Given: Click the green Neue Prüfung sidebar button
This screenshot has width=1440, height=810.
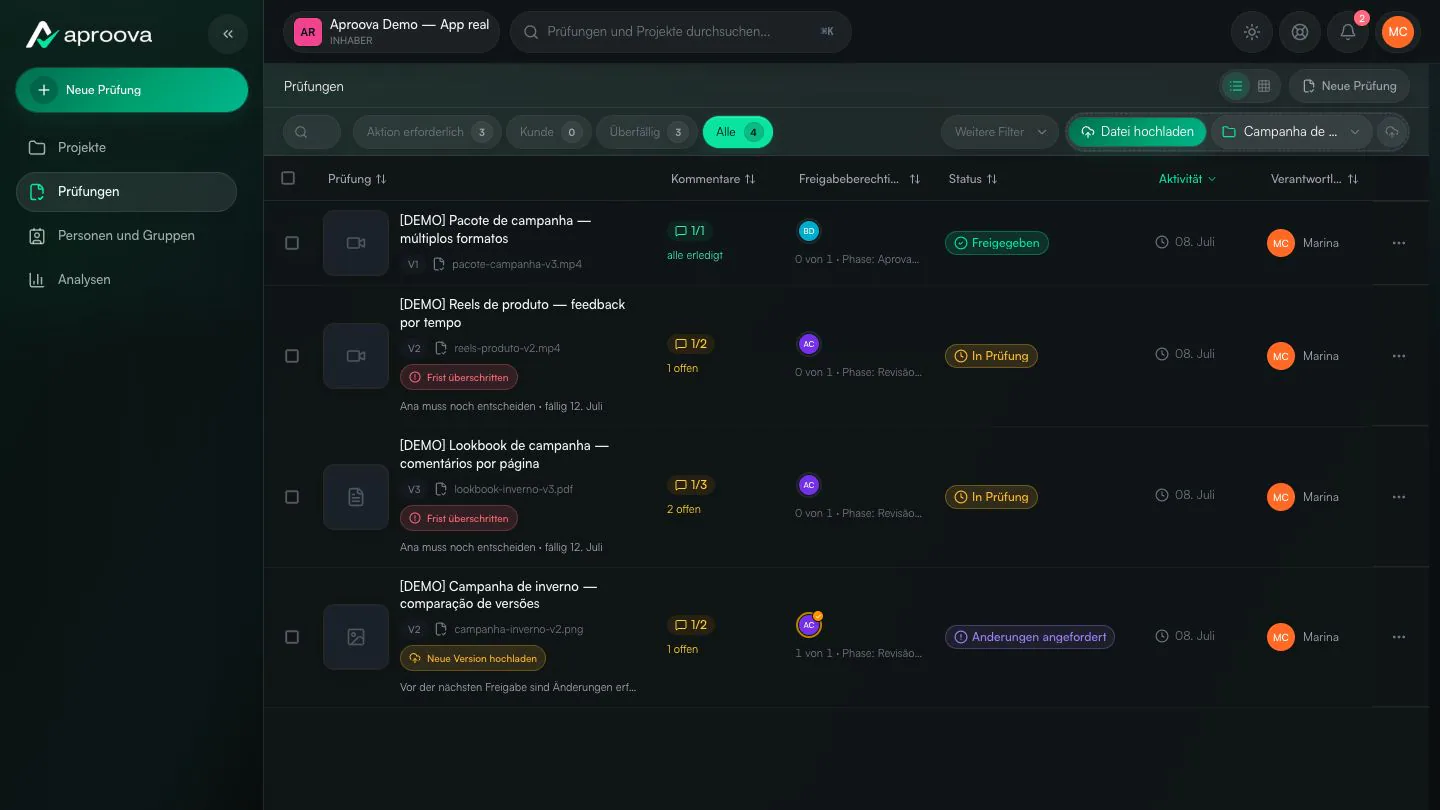Looking at the screenshot, I should coord(132,90).
